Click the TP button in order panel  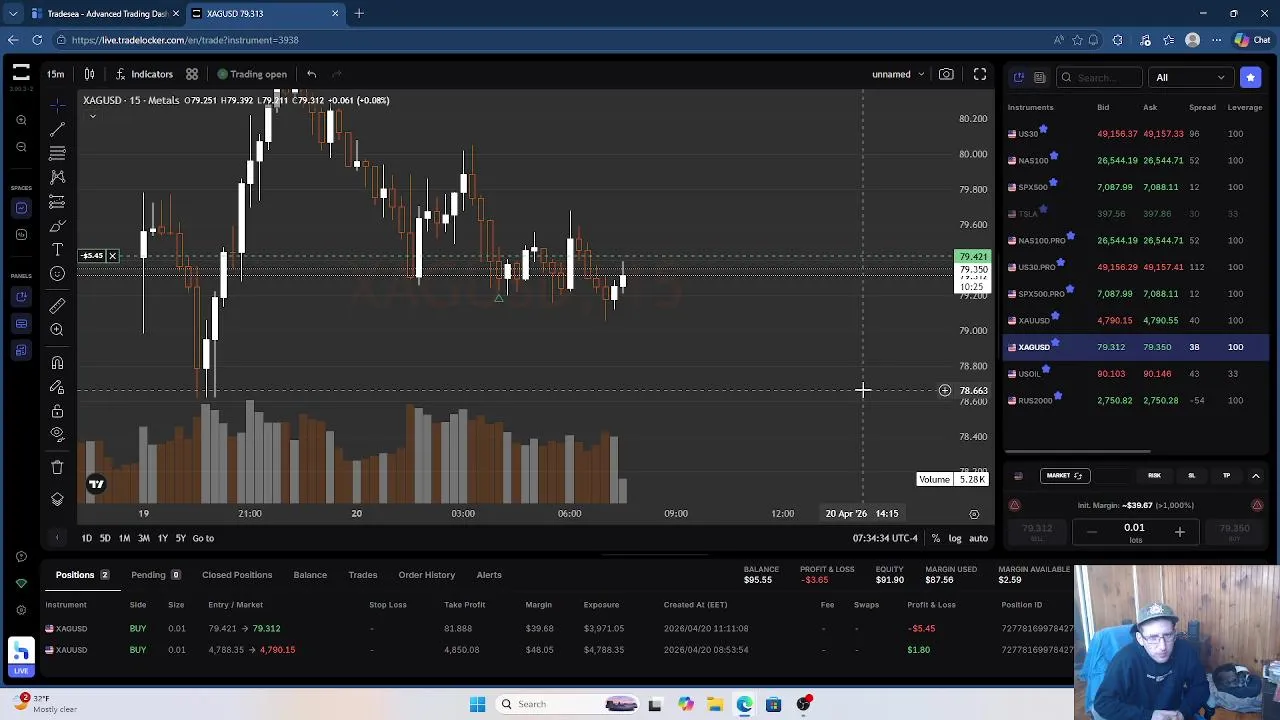click(1226, 476)
